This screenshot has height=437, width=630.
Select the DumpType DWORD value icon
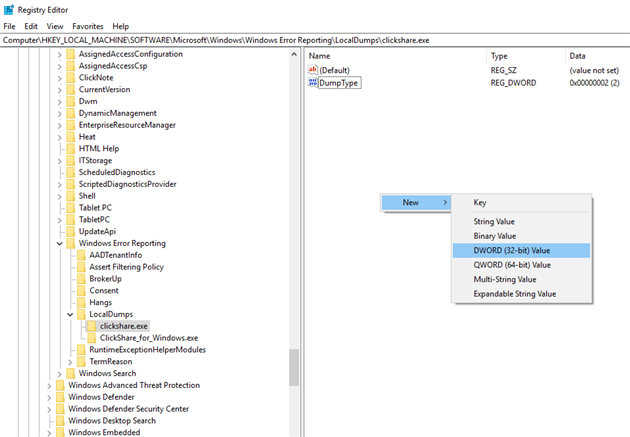[313, 83]
